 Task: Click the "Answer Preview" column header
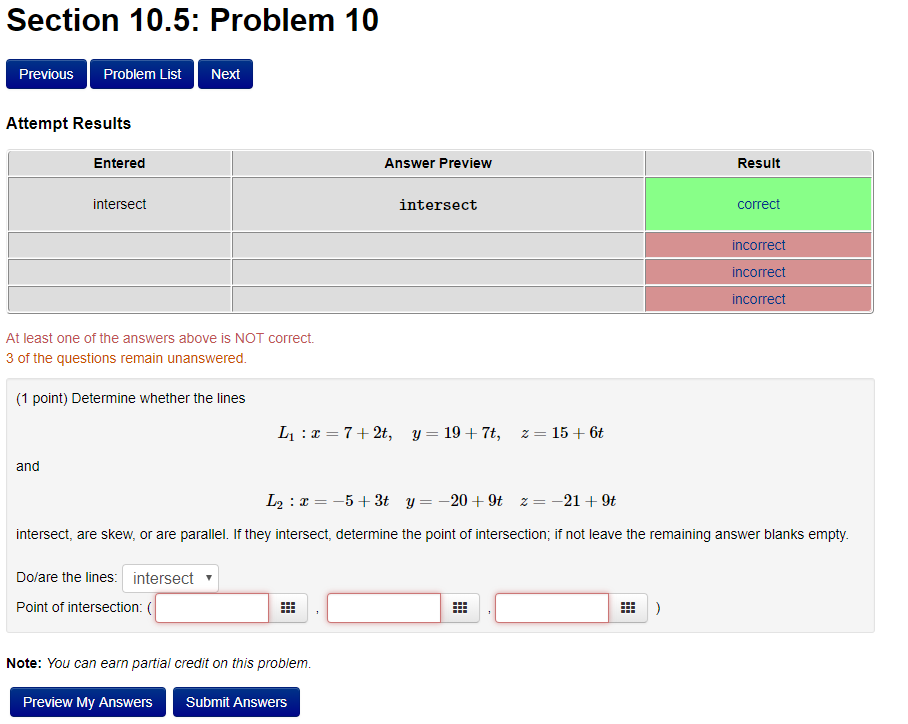(x=438, y=163)
